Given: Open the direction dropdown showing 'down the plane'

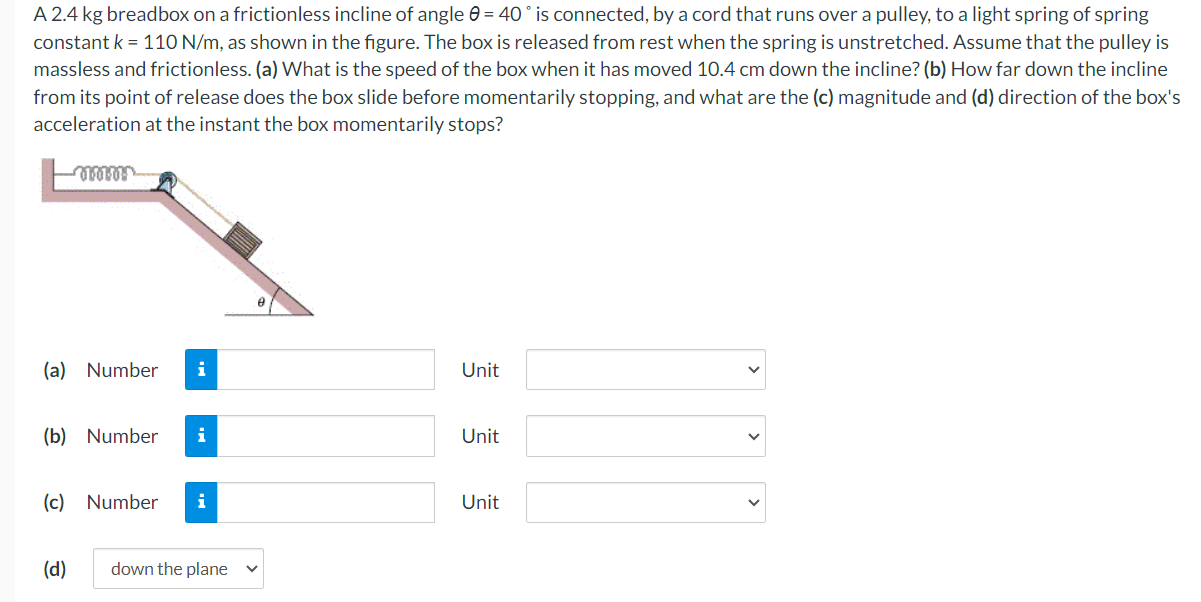Looking at the screenshot, I should click(178, 568).
